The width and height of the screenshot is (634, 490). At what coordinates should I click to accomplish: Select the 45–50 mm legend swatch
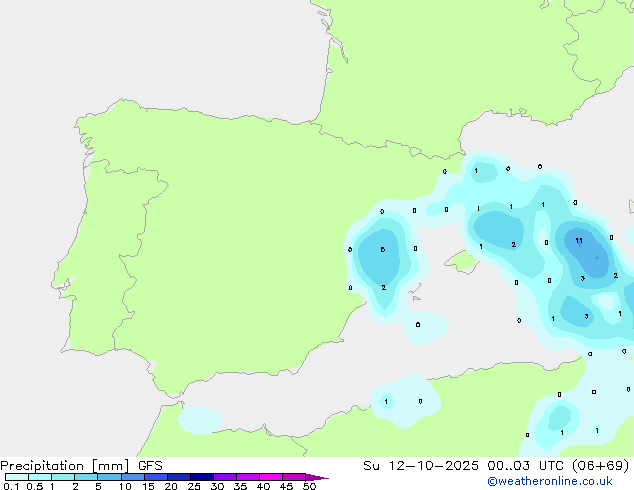pyautogui.click(x=294, y=477)
